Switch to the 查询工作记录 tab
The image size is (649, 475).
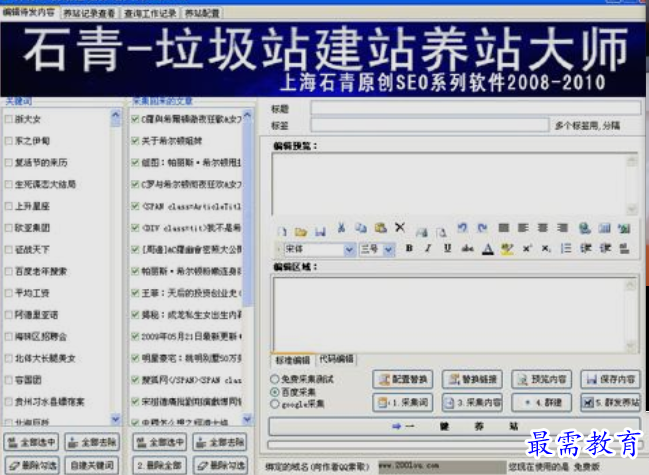[150, 14]
